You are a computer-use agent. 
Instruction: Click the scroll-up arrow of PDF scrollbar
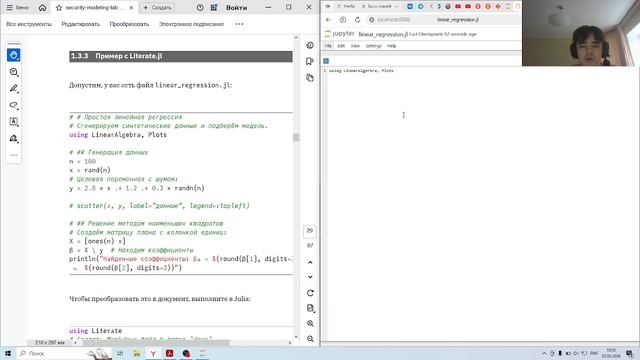296,38
